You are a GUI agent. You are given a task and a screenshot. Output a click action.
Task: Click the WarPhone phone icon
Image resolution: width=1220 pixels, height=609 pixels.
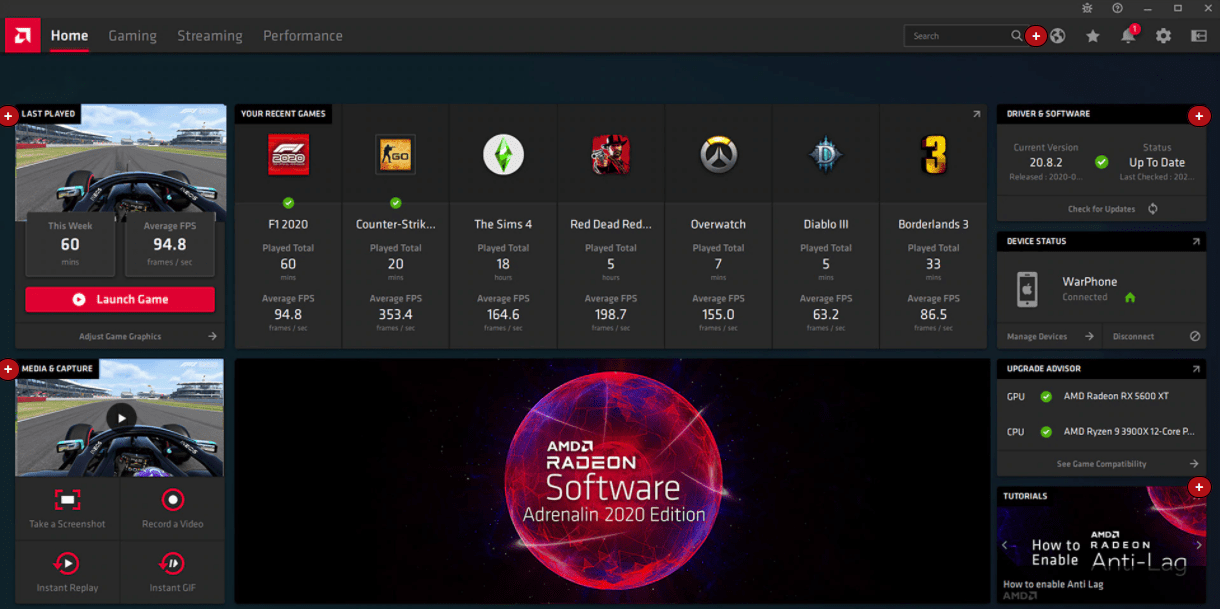click(x=1026, y=289)
